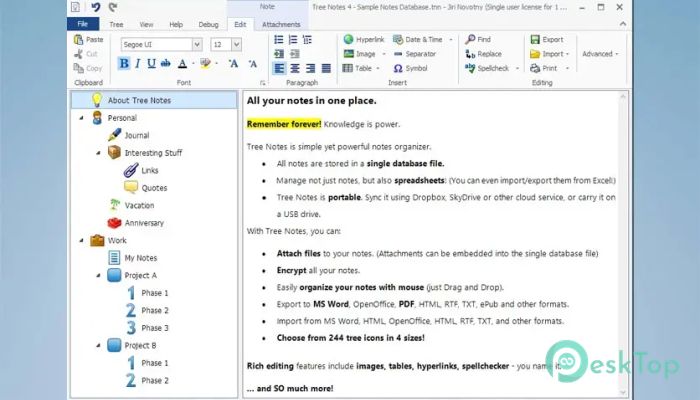Insert a Table

click(x=358, y=68)
